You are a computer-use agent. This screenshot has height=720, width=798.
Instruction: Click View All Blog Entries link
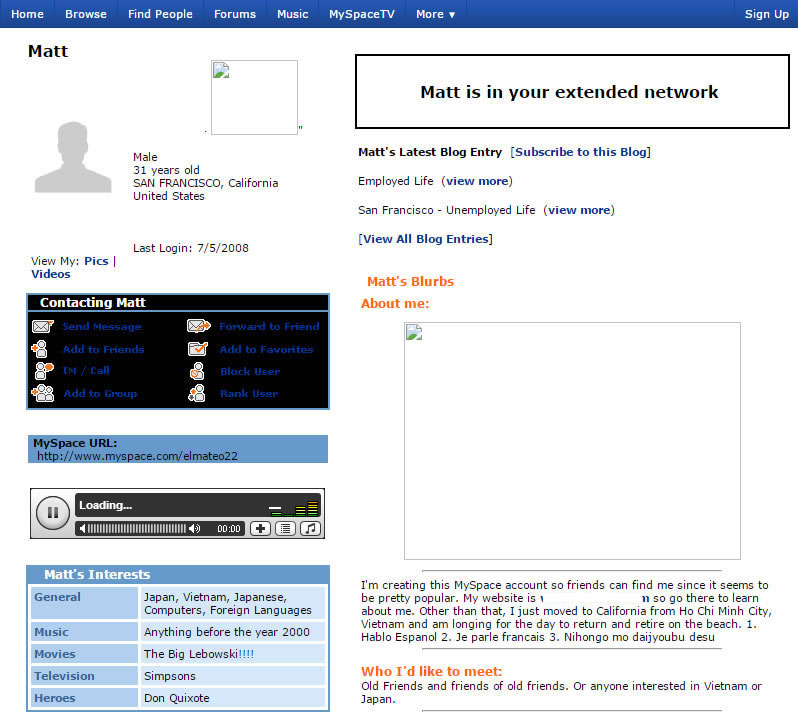[x=426, y=239]
